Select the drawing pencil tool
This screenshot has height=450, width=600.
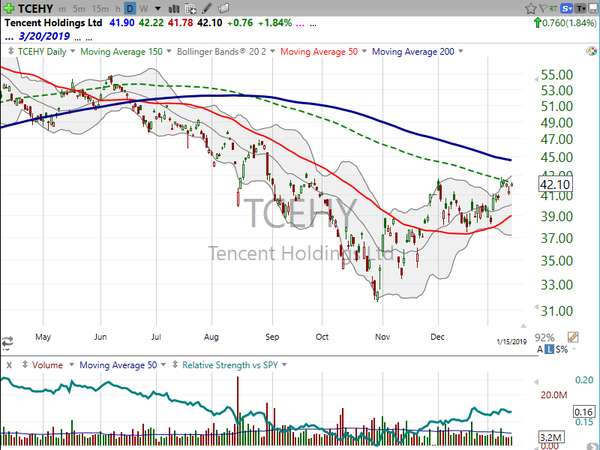(x=207, y=8)
